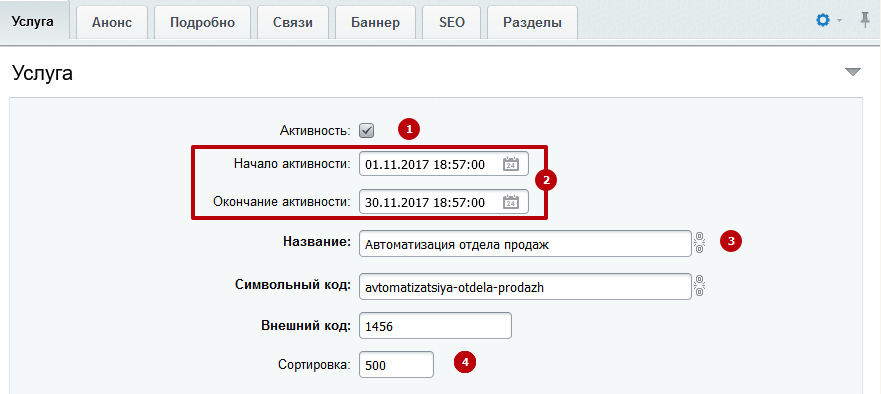Open the Подробно tab
The width and height of the screenshot is (881, 394).
202,22
